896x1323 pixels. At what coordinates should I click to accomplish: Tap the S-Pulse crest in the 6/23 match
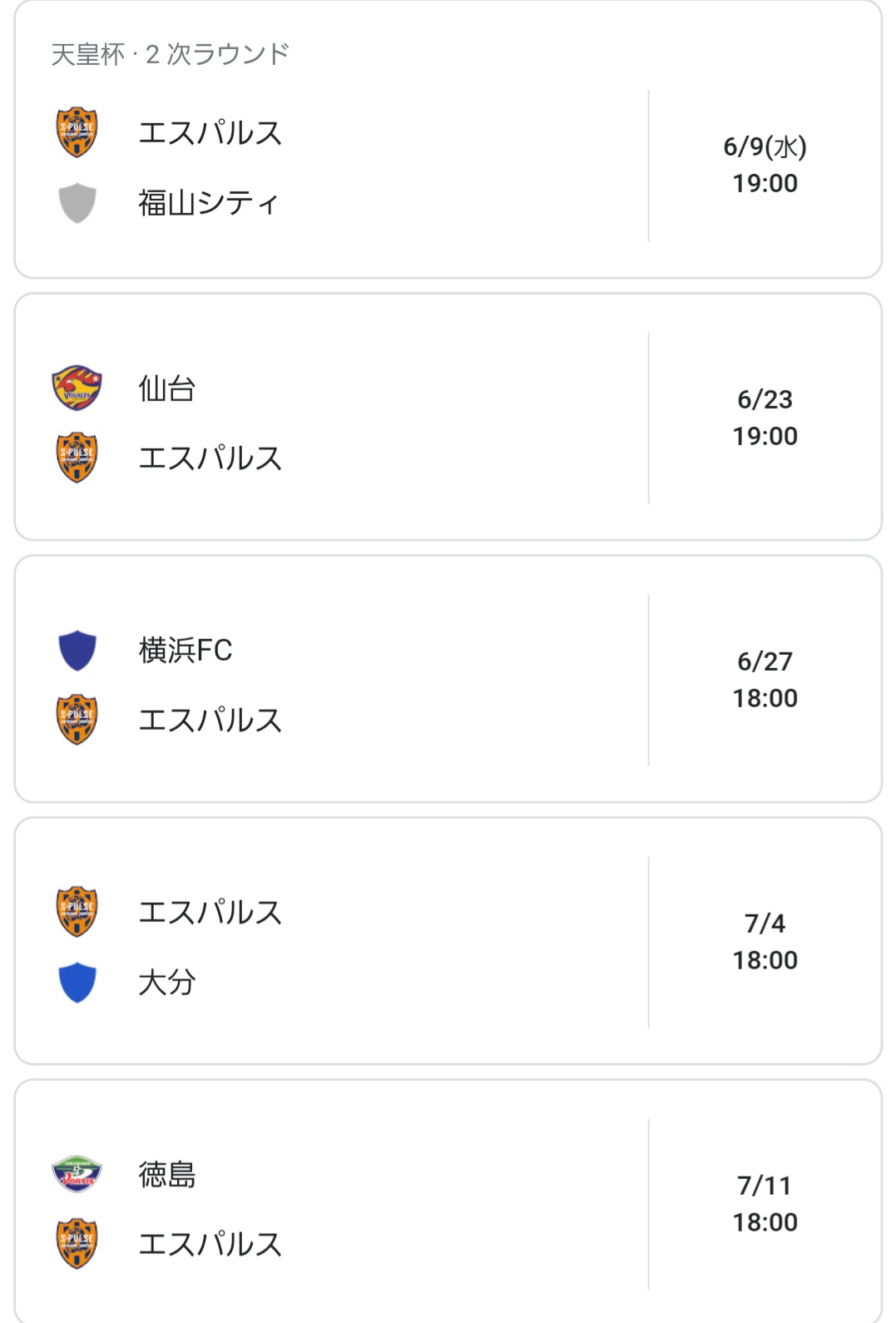coord(77,458)
